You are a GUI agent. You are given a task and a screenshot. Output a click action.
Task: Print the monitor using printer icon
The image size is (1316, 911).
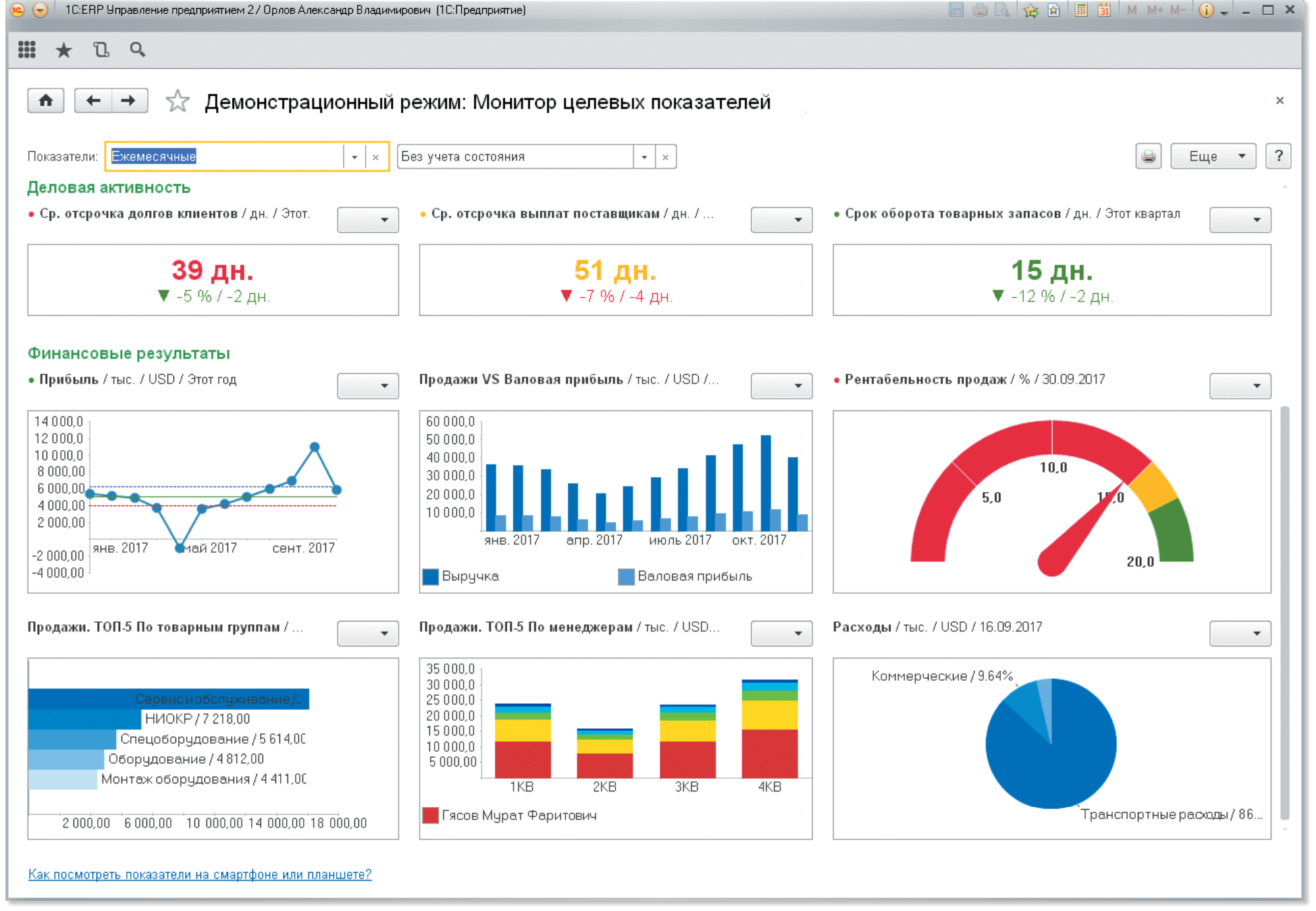1148,157
